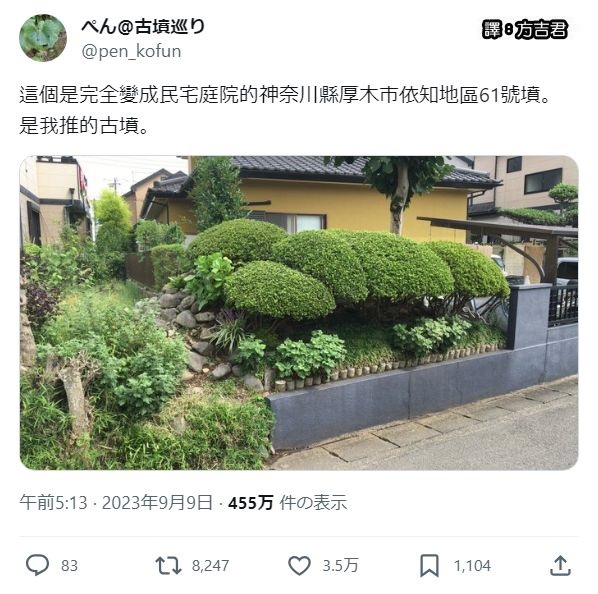This screenshot has width=598, height=594.
Task: Click the 件の表示 views label
Action: tap(313, 502)
